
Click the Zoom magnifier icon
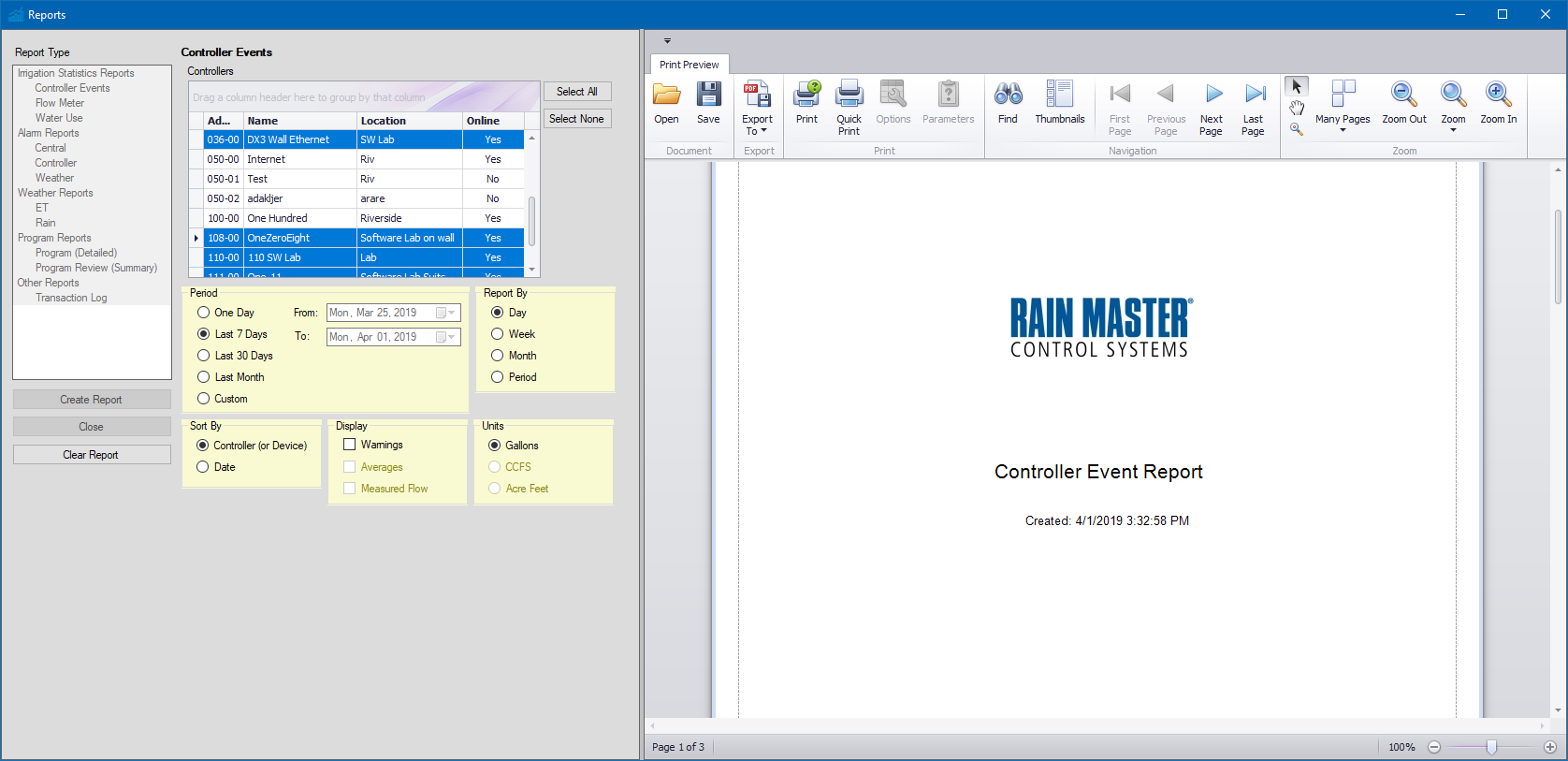coord(1453,95)
